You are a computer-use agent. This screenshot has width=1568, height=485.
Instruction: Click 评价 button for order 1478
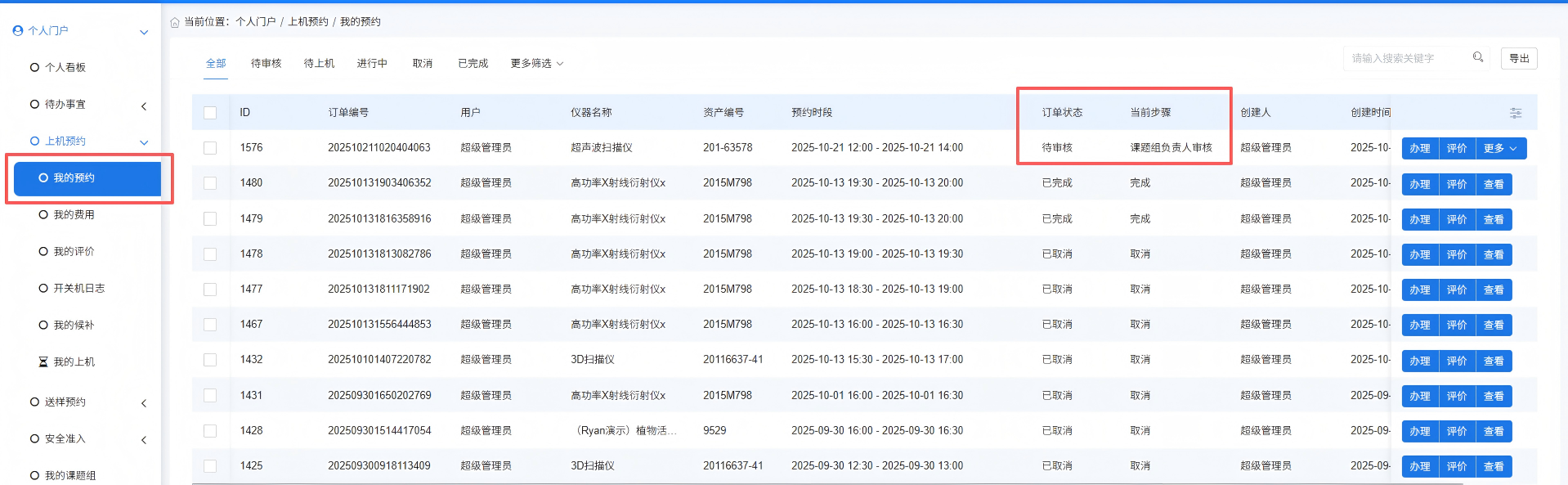(x=1456, y=254)
